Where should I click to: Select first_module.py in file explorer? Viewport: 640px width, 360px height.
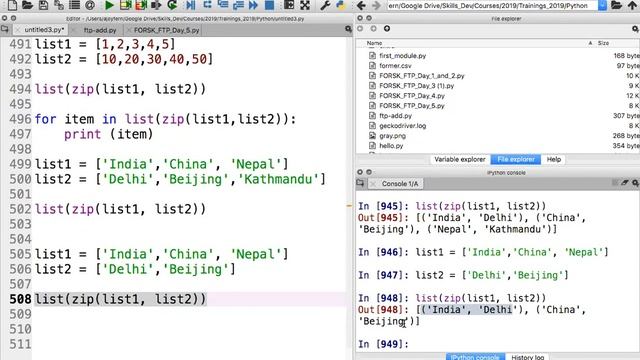point(402,56)
